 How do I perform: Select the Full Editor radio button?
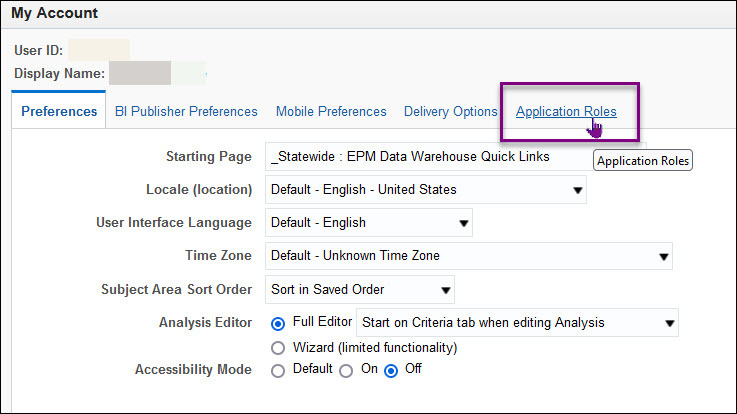[x=279, y=323]
